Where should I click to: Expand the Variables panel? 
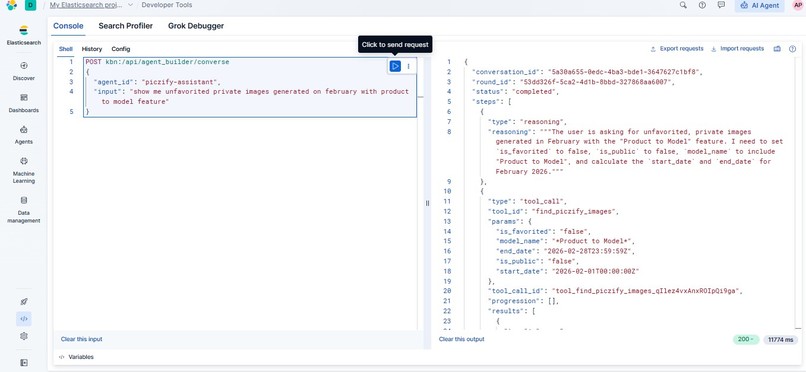point(76,357)
